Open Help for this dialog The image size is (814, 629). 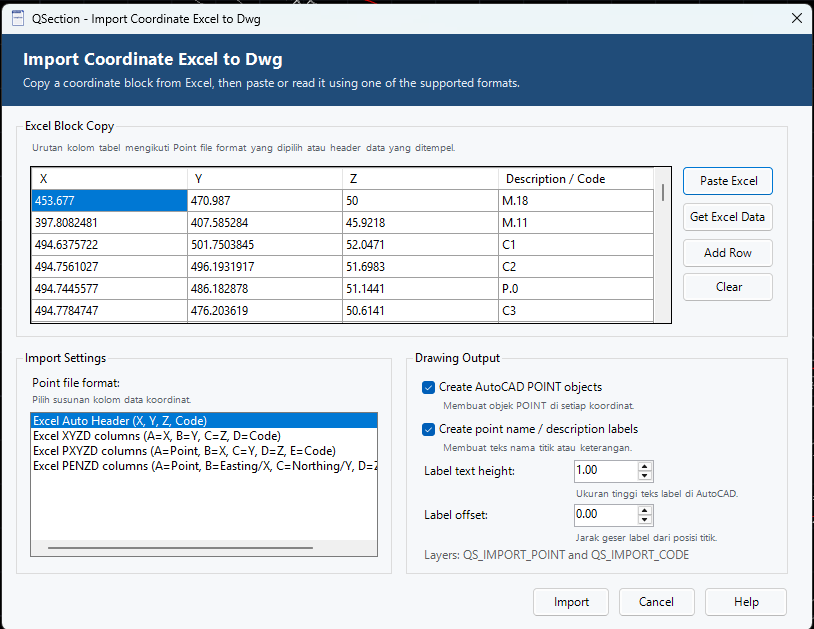pyautogui.click(x=745, y=602)
